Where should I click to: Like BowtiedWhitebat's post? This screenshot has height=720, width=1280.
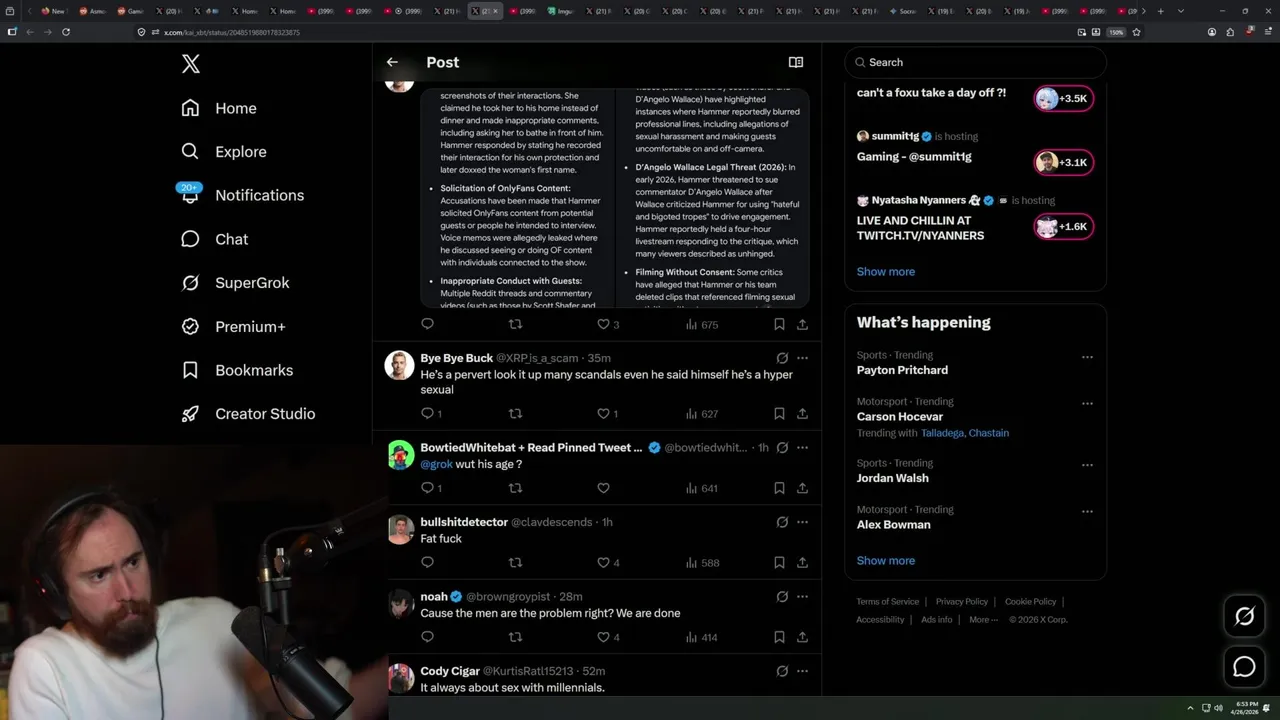pyautogui.click(x=603, y=488)
